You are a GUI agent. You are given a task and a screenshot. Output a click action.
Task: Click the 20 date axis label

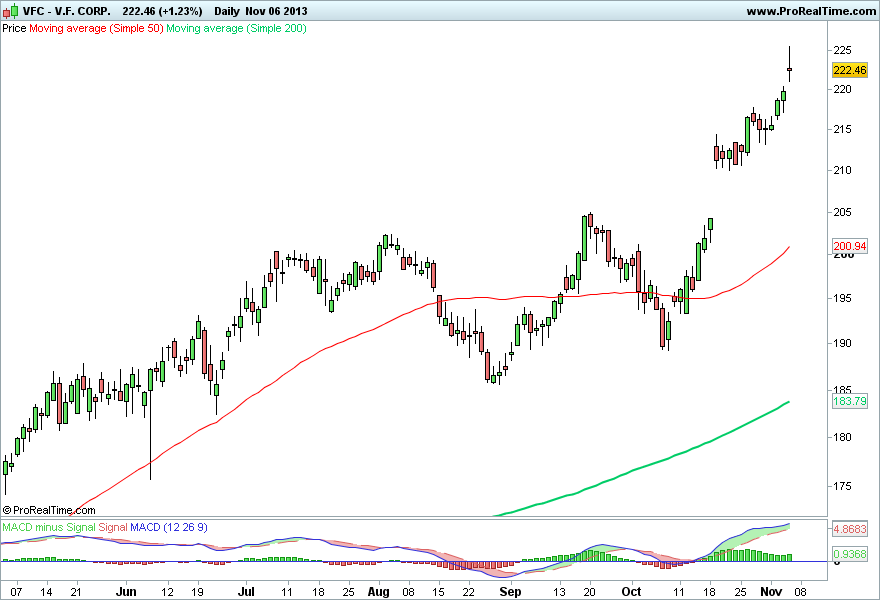click(x=589, y=592)
